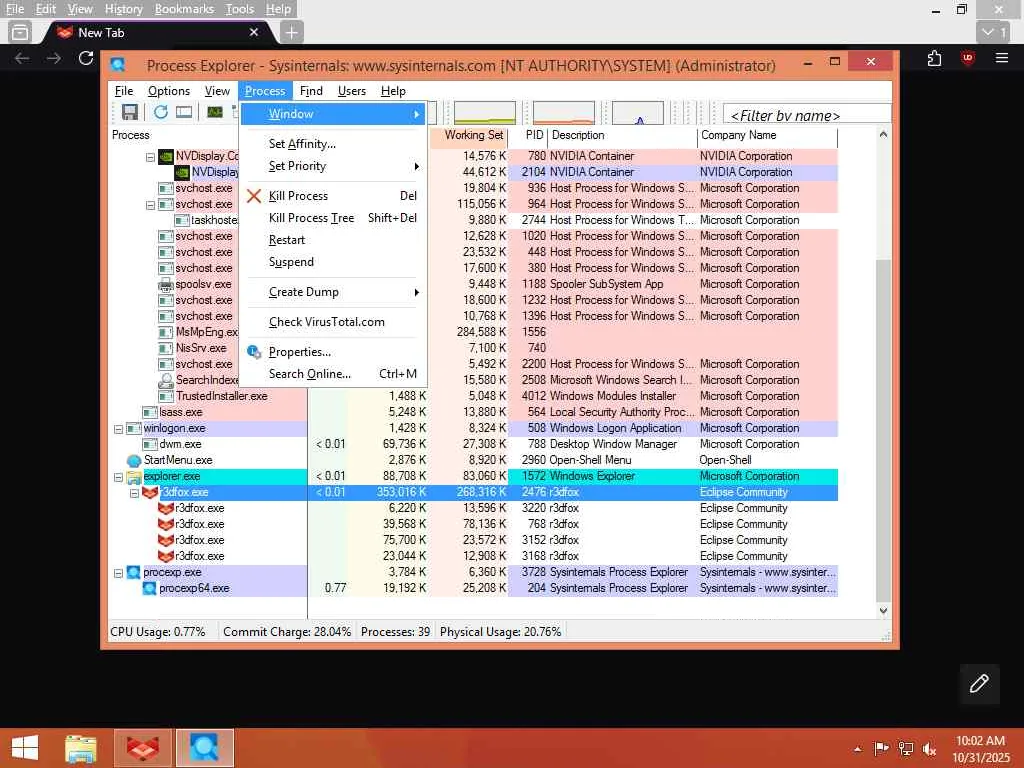1024x768 pixels.
Task: Click red X icon beside Kill Process
Action: tap(254, 196)
